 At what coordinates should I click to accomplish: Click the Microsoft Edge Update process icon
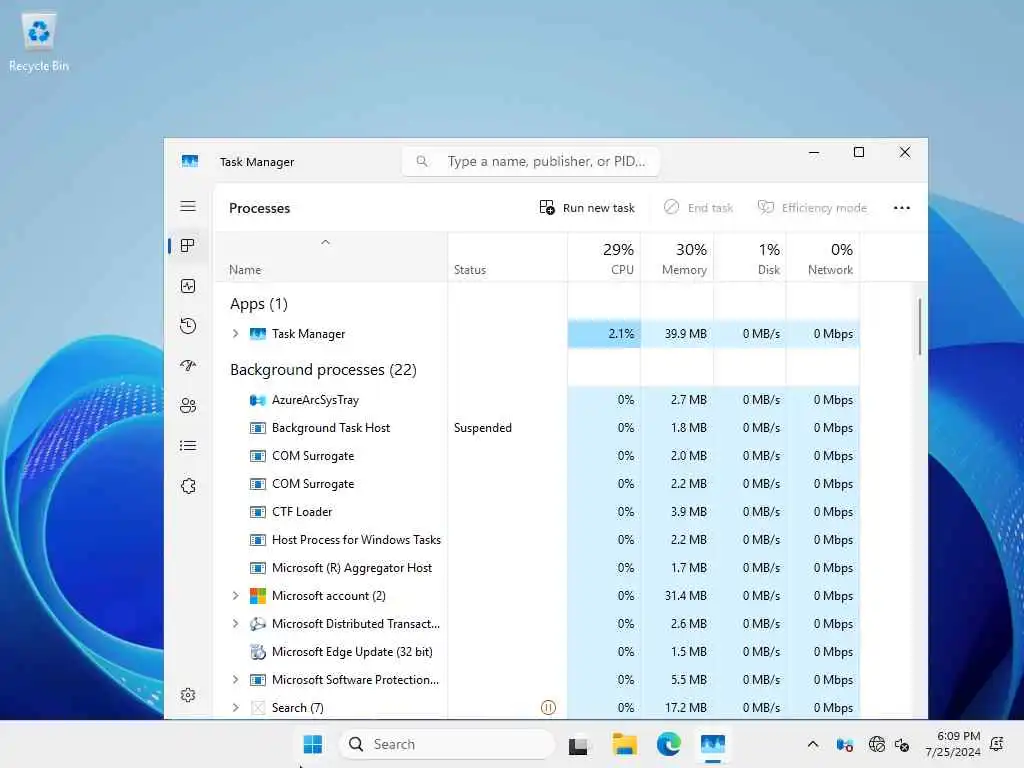click(x=258, y=652)
